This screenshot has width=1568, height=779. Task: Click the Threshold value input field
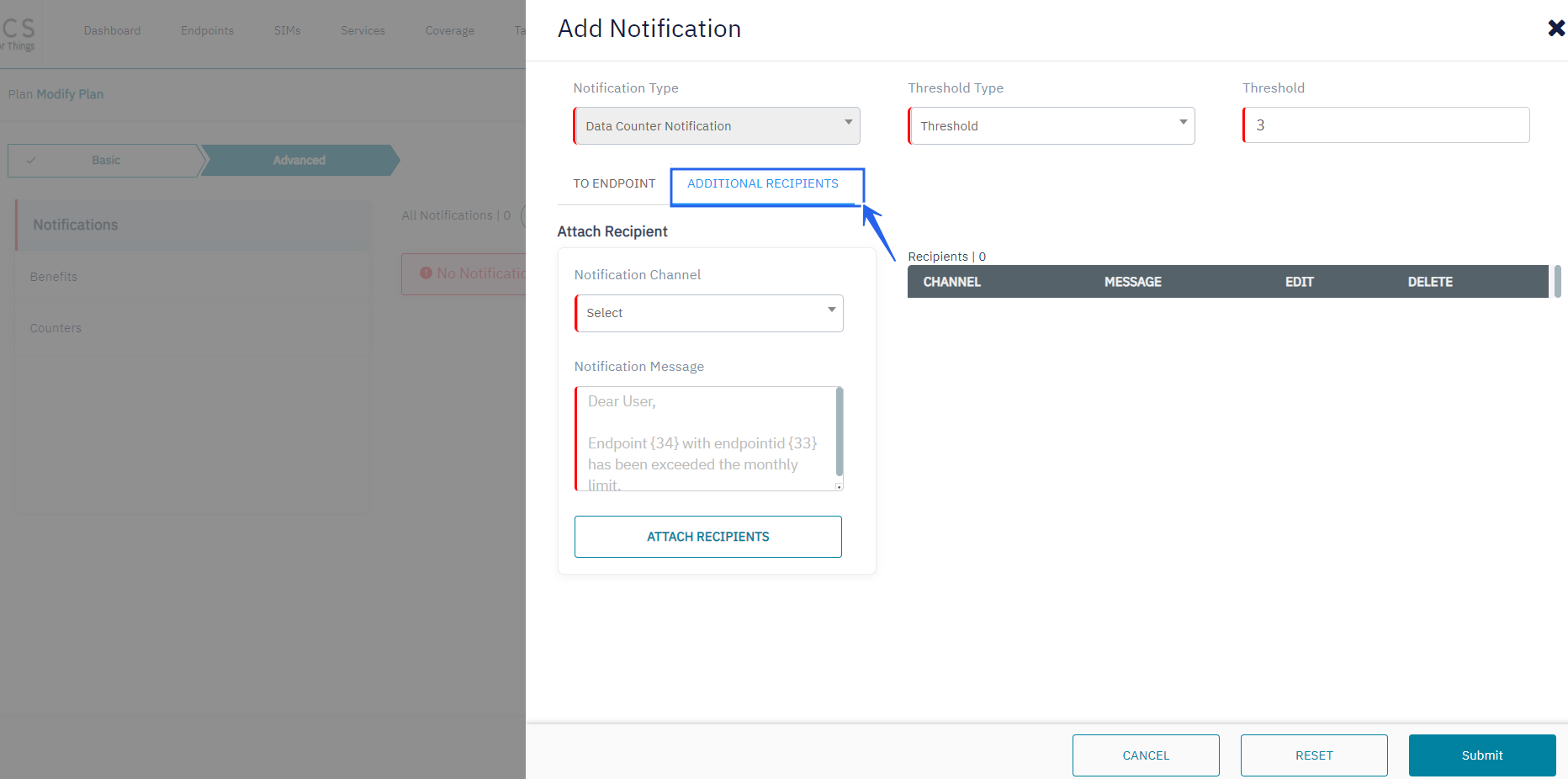[1386, 125]
